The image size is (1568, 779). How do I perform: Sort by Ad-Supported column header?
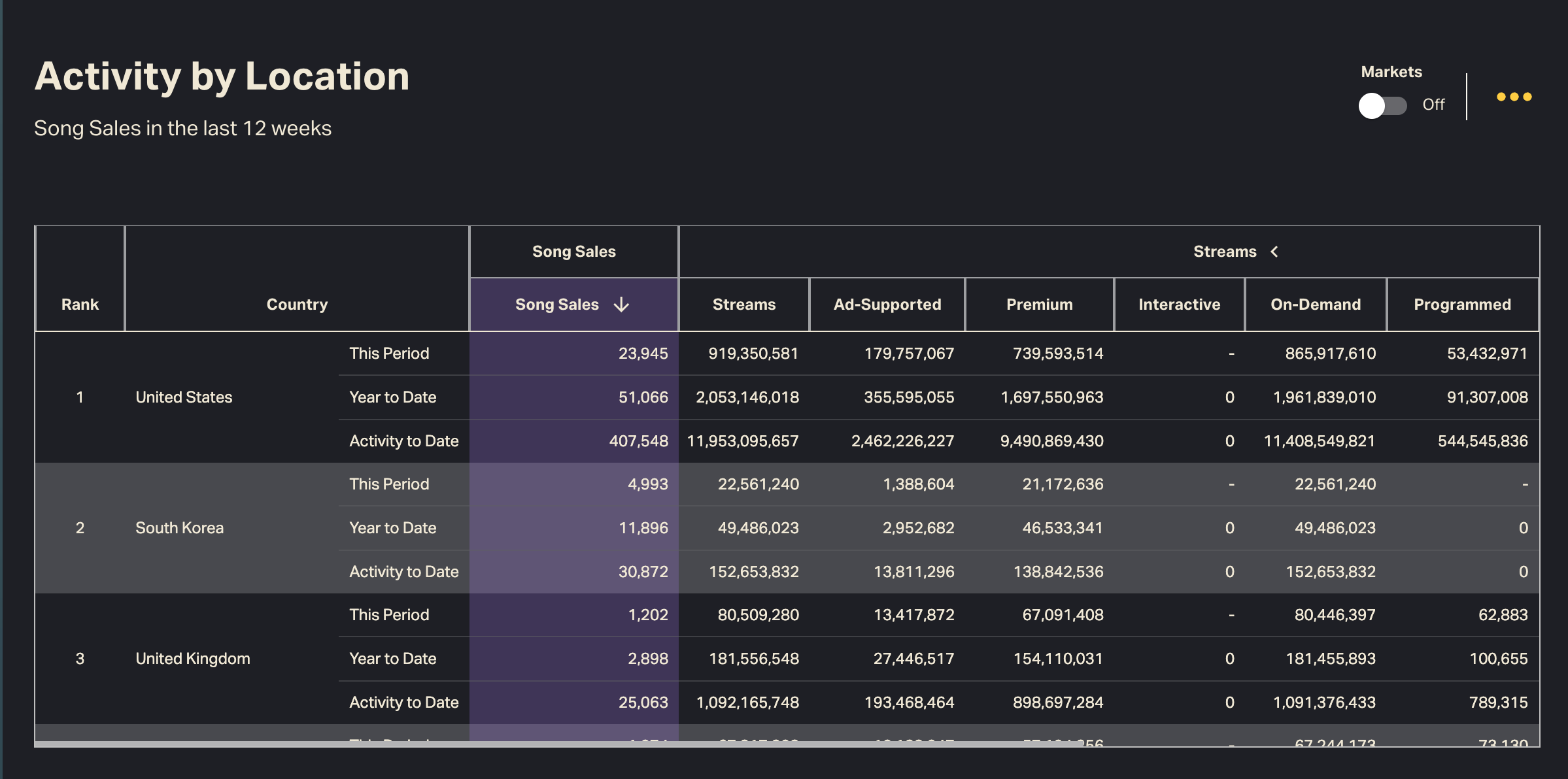(x=887, y=305)
